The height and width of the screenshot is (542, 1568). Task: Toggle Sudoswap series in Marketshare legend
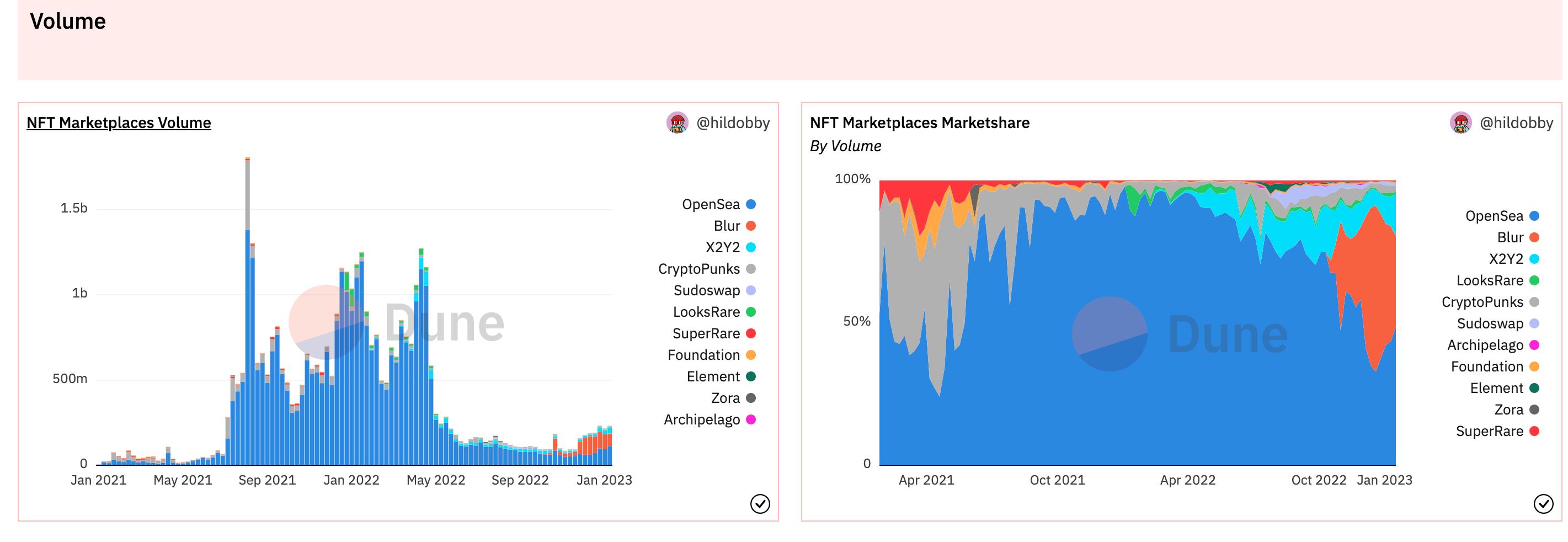pos(1490,323)
